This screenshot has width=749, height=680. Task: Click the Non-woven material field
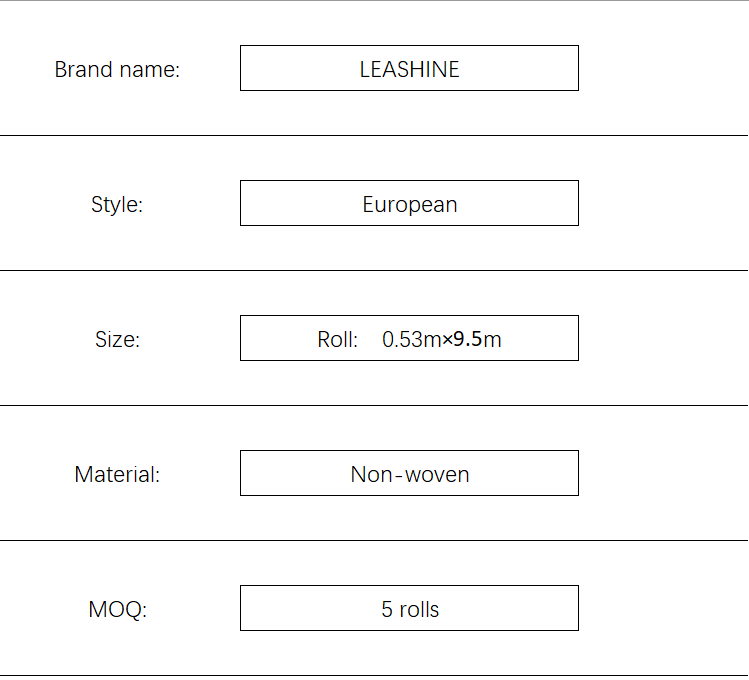409,473
